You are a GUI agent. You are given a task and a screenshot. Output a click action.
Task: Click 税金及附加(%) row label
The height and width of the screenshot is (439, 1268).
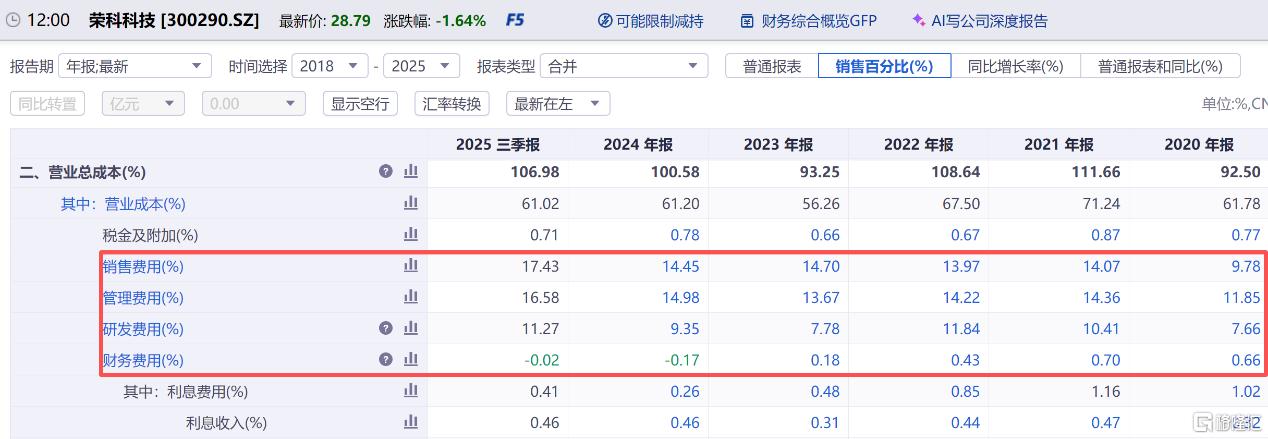click(150, 234)
